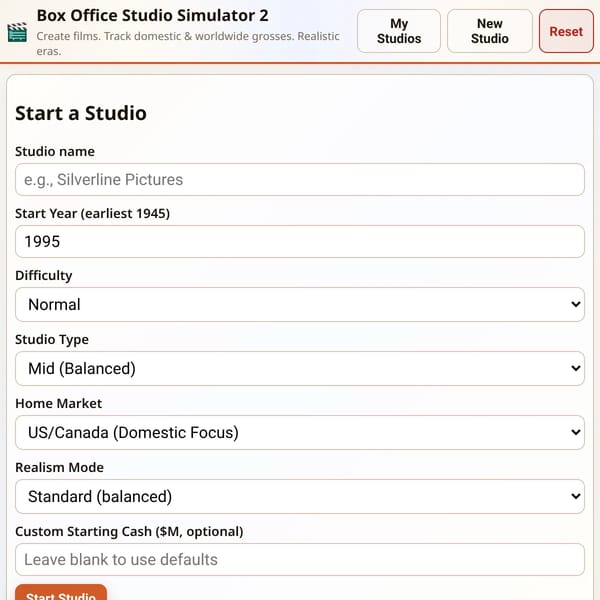
Task: Open the My Studios tab
Action: [399, 31]
